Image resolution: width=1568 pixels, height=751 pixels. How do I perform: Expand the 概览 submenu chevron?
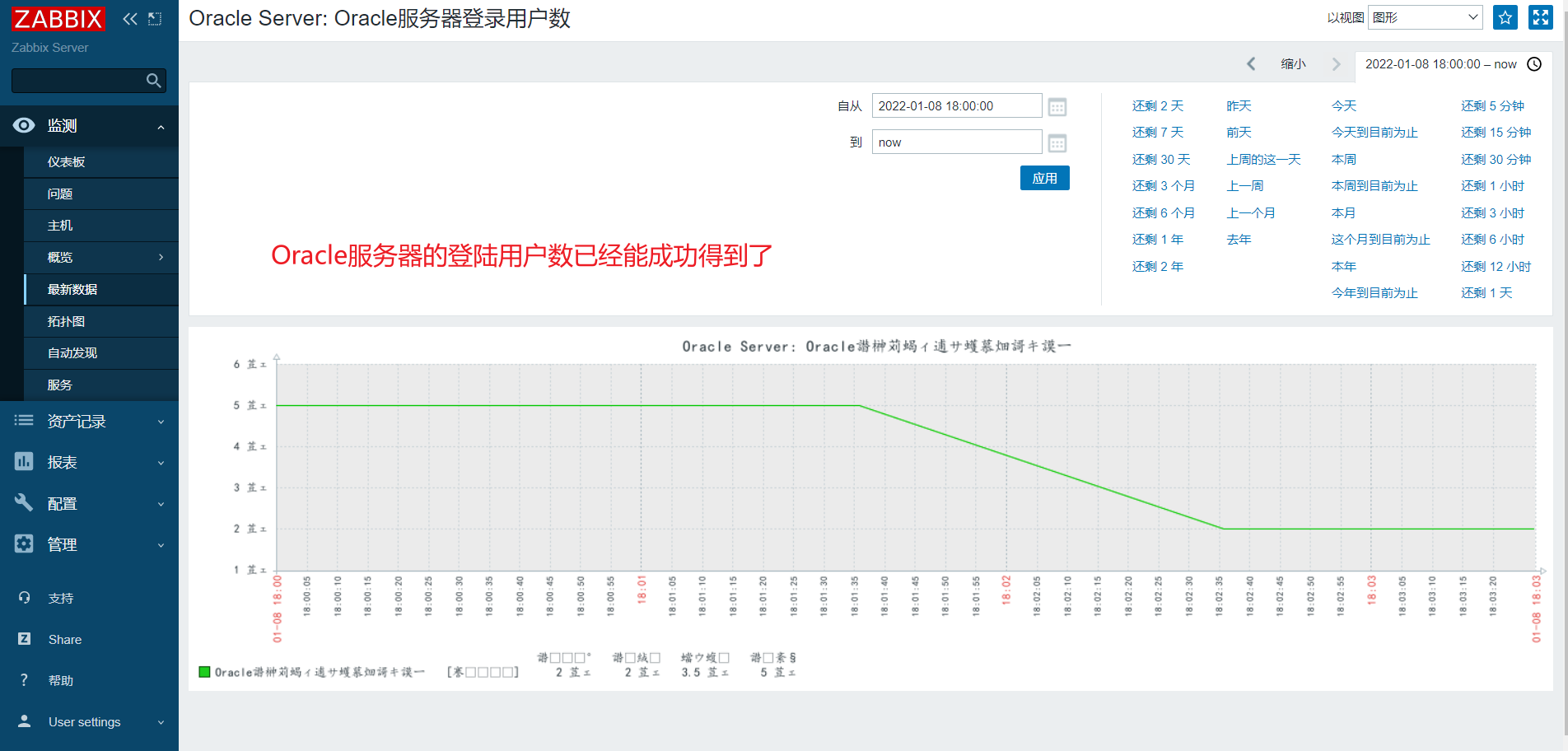[x=161, y=257]
